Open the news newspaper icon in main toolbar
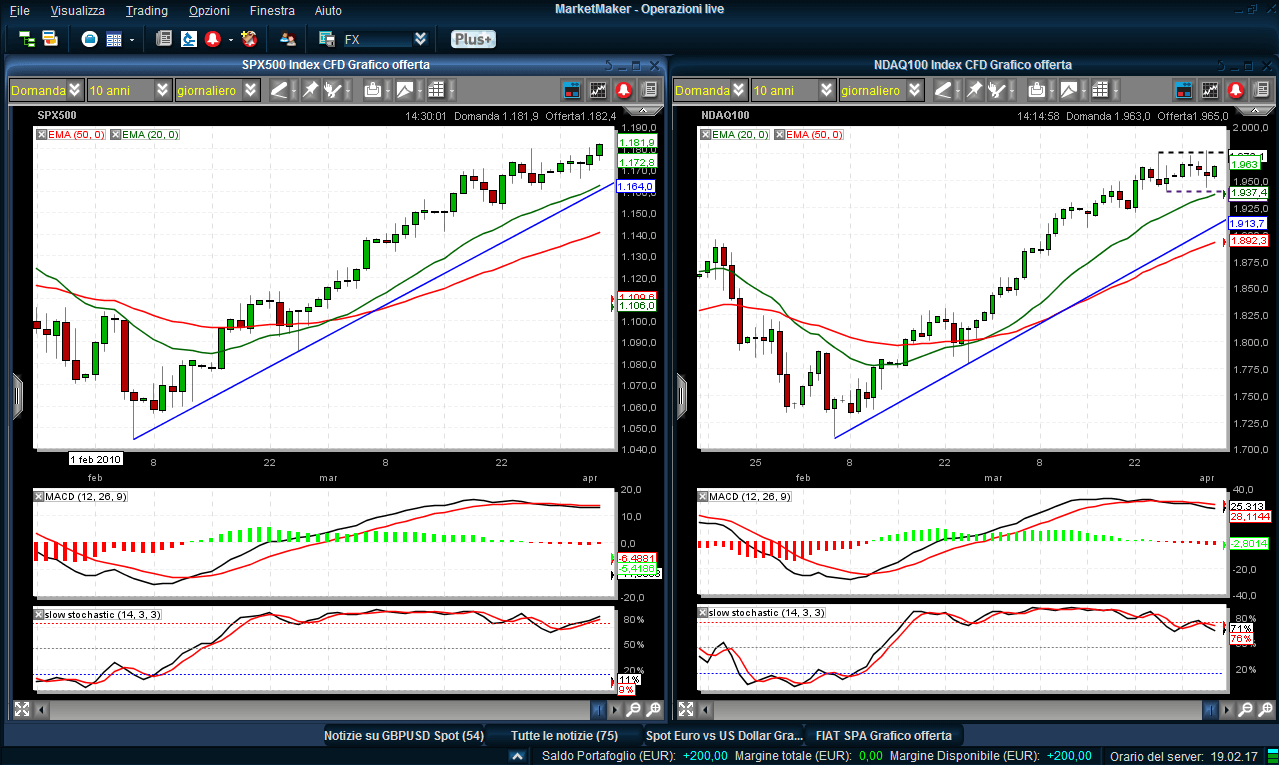 pyautogui.click(x=165, y=39)
